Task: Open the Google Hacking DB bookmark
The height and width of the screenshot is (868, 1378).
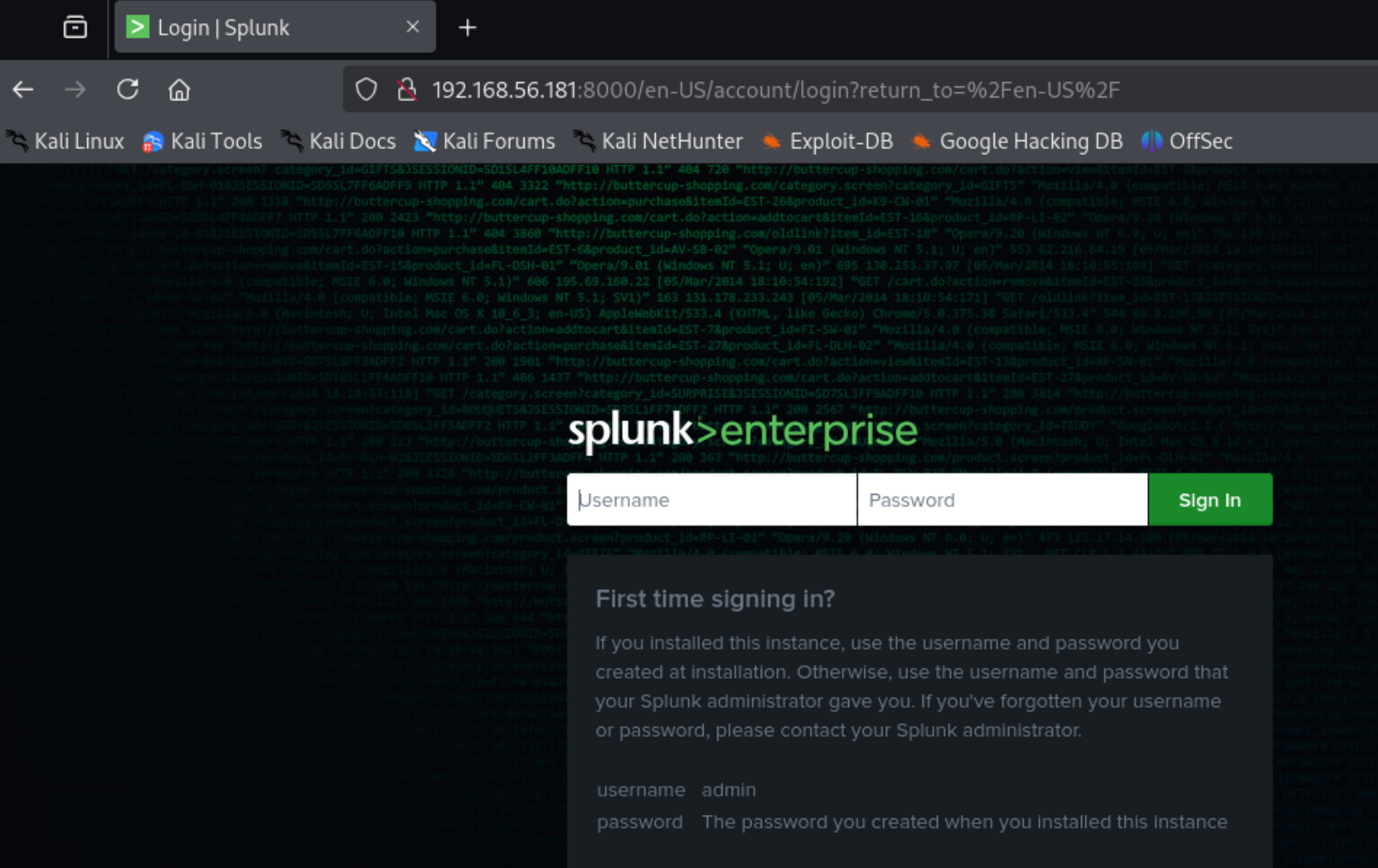Action: (x=1018, y=141)
